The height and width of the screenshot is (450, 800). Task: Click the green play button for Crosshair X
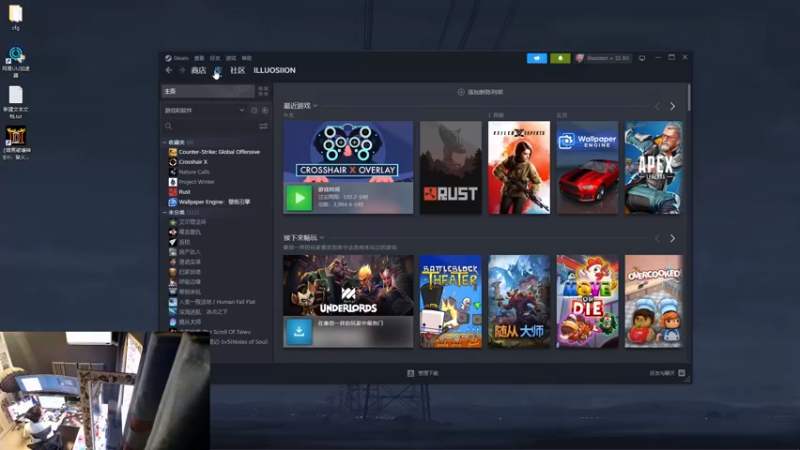[x=299, y=198]
